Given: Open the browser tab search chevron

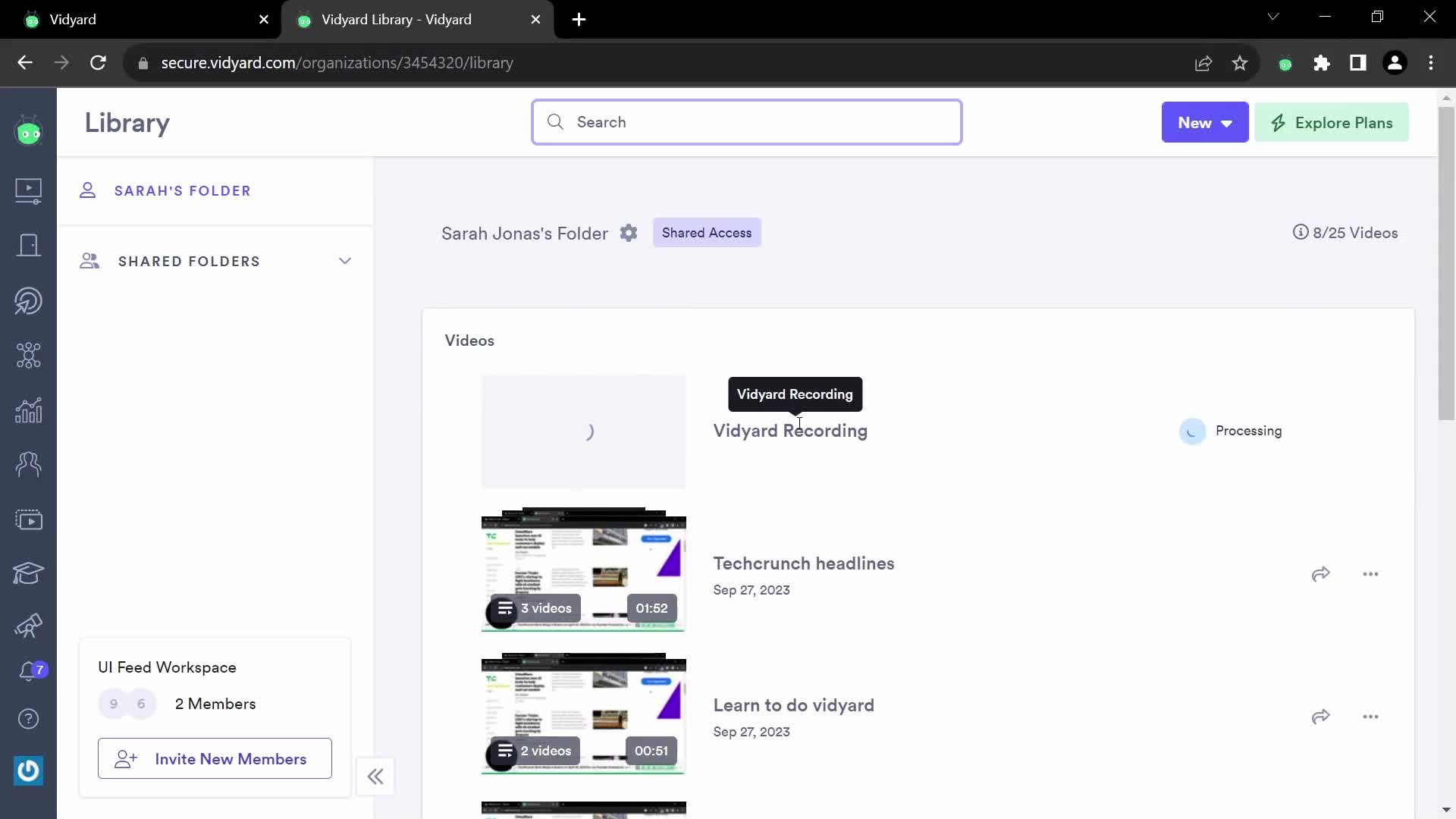Looking at the screenshot, I should point(1273,17).
